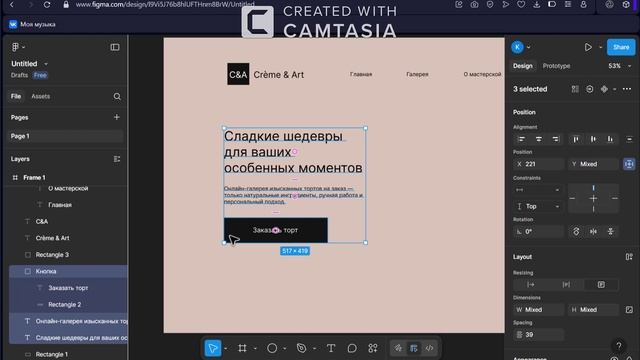Viewport: 640px width, 360px height.
Task: Toggle the absolute position button
Action: [x=629, y=164]
